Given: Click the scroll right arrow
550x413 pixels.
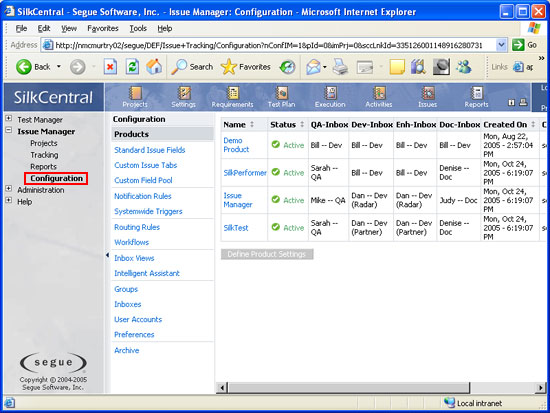Looking at the screenshot, I should [541, 388].
